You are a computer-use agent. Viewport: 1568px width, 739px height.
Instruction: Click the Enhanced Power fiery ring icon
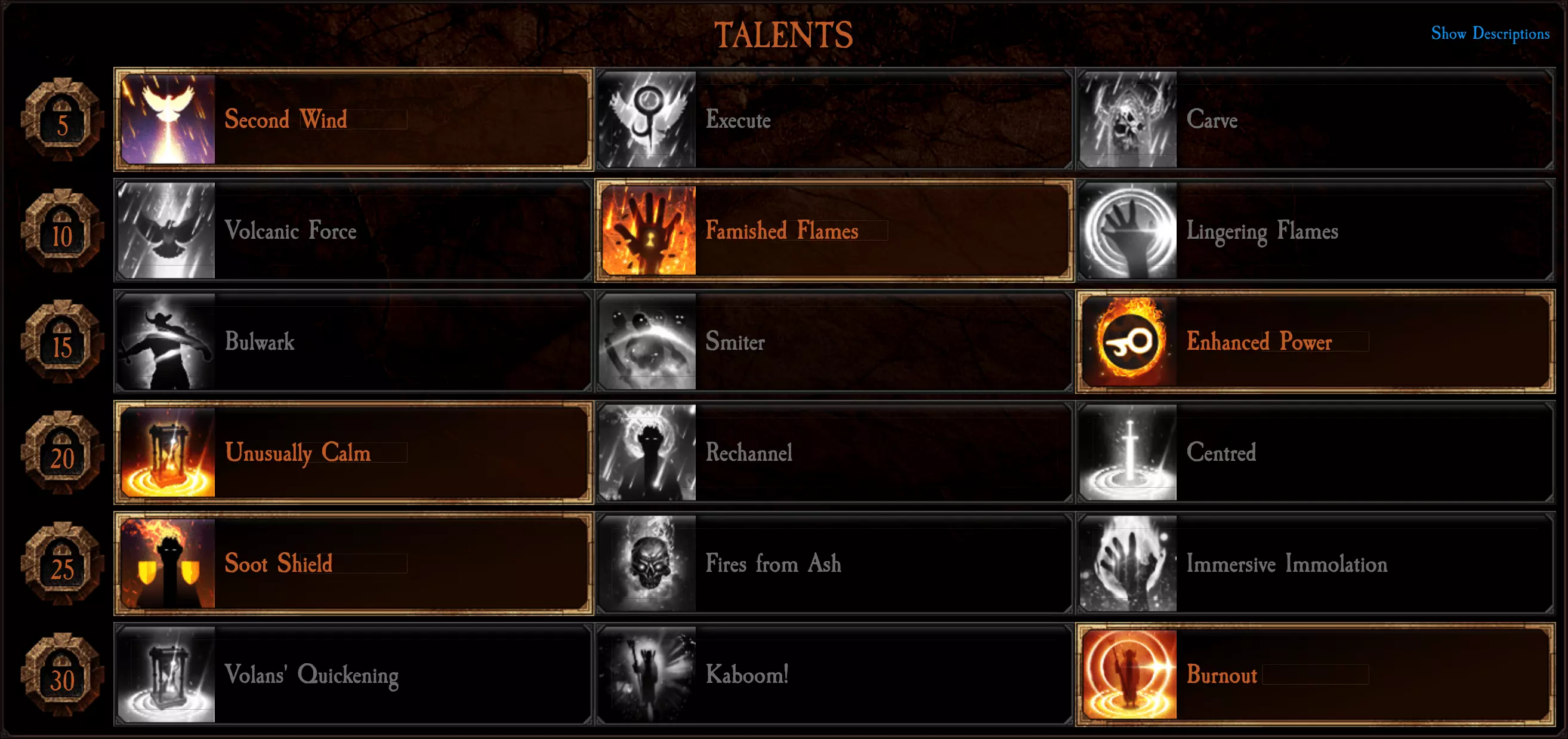tap(1129, 341)
